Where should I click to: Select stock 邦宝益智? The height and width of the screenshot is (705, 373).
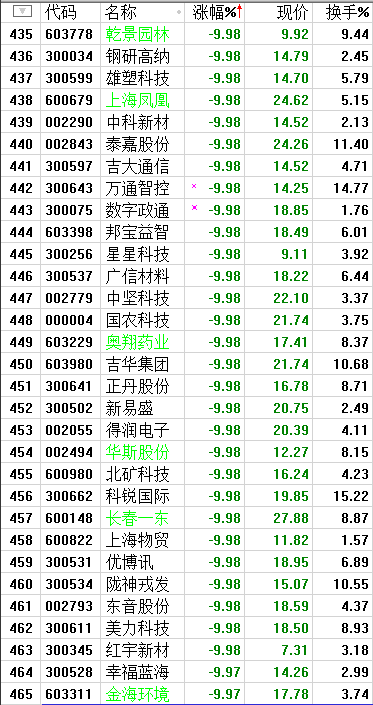coord(138,232)
